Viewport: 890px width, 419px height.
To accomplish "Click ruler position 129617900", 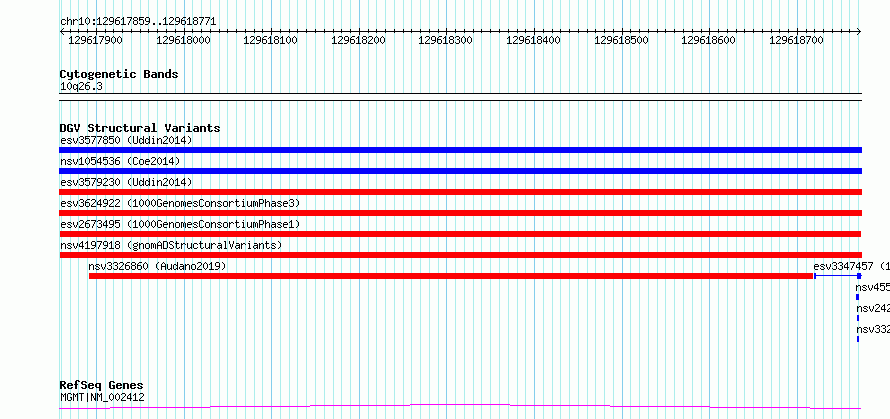I will (95, 40).
